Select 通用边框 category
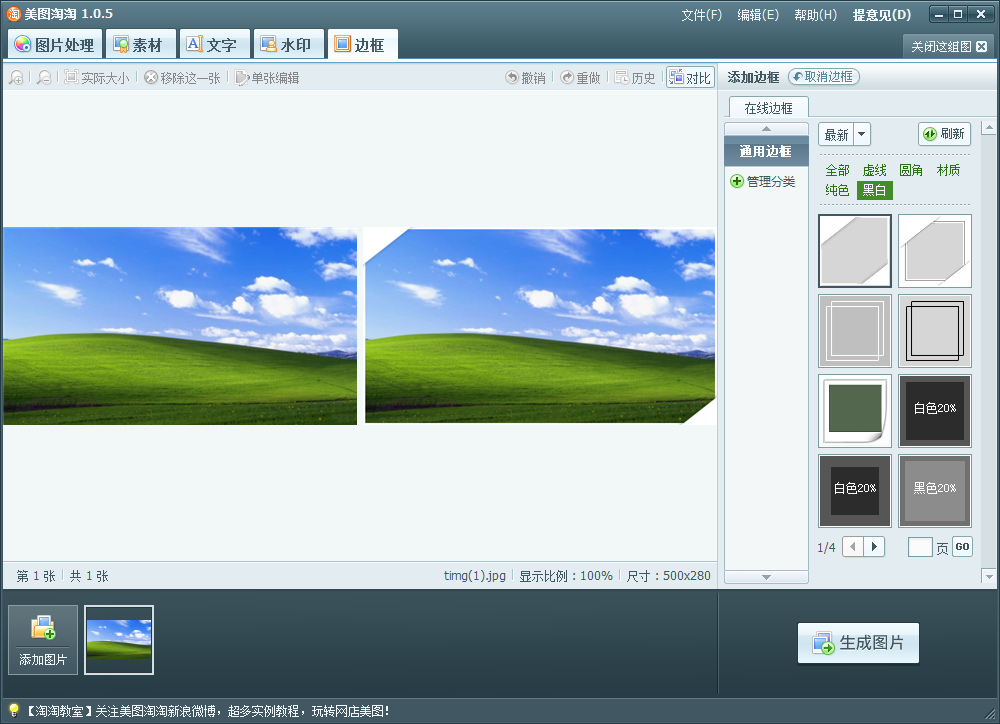 pos(766,151)
